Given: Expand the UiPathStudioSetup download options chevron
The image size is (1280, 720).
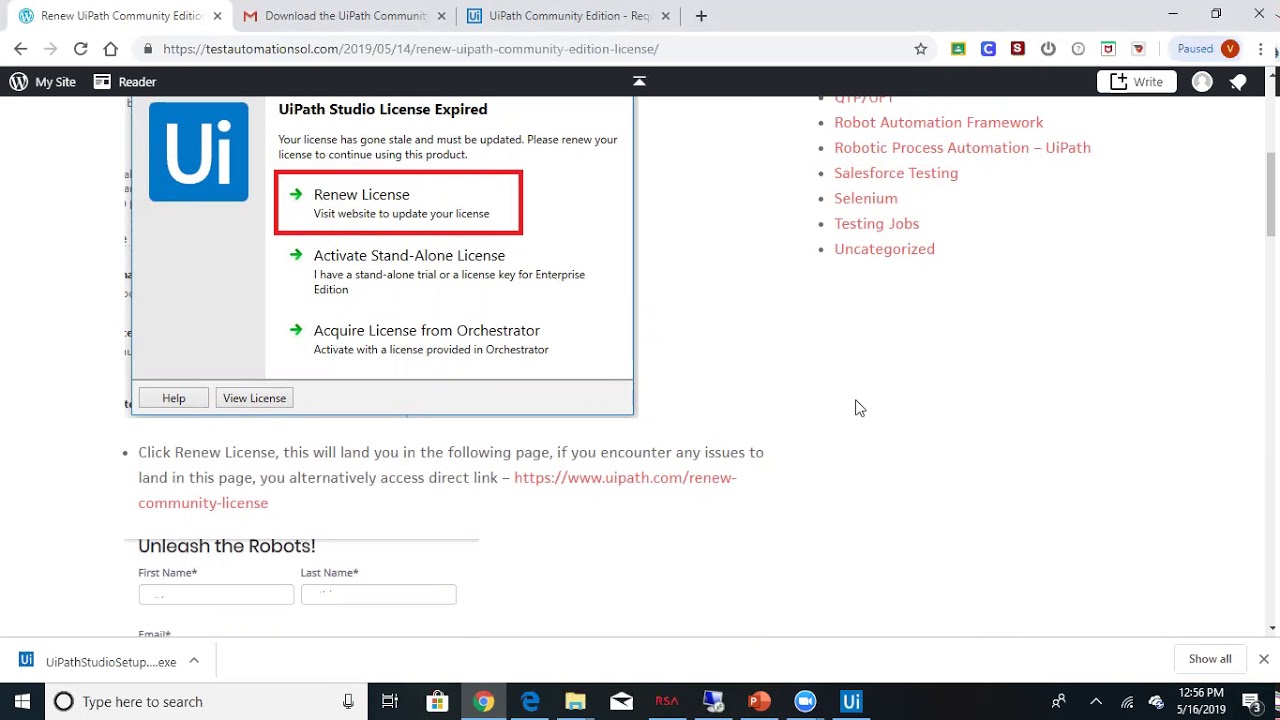Looking at the screenshot, I should coord(194,660).
